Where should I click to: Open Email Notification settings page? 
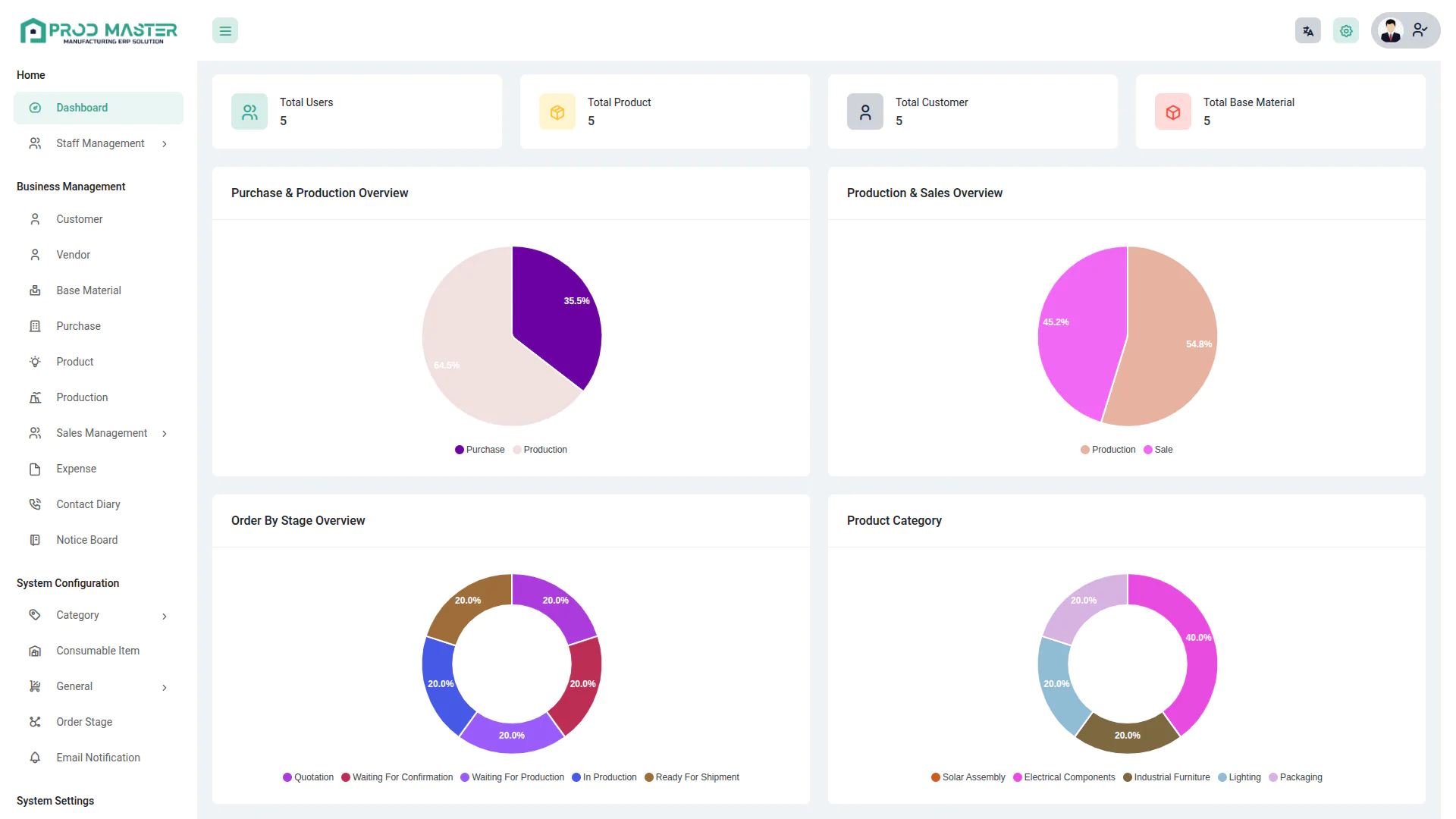(98, 758)
